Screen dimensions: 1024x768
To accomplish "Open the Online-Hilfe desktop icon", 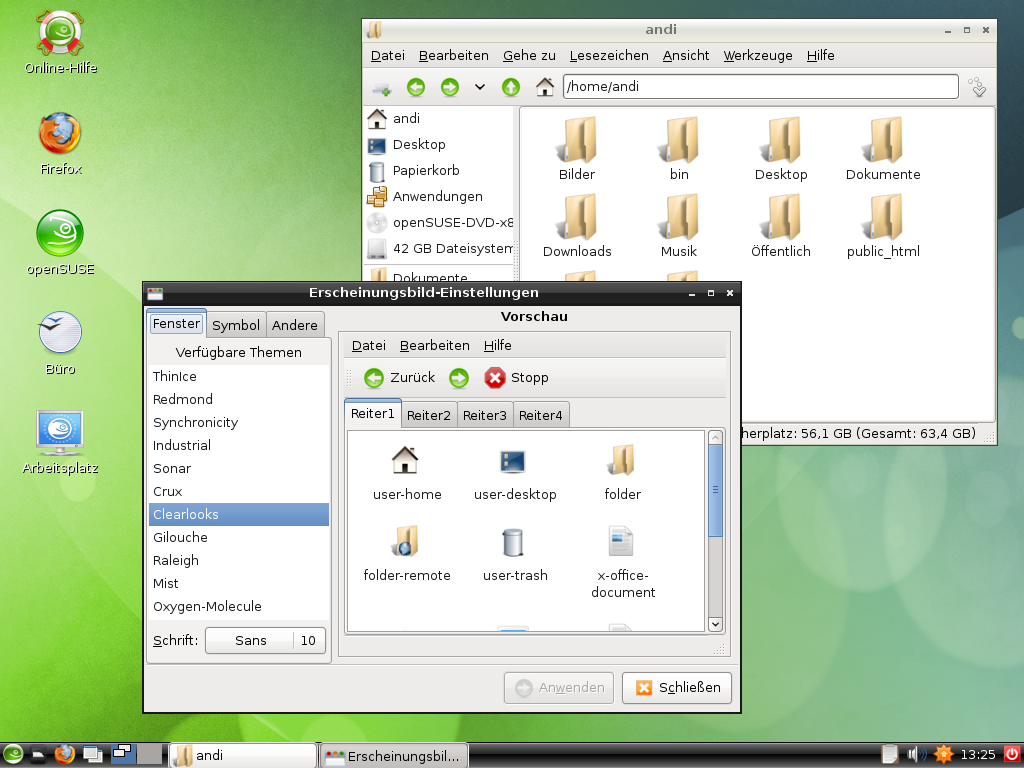I will coord(60,35).
